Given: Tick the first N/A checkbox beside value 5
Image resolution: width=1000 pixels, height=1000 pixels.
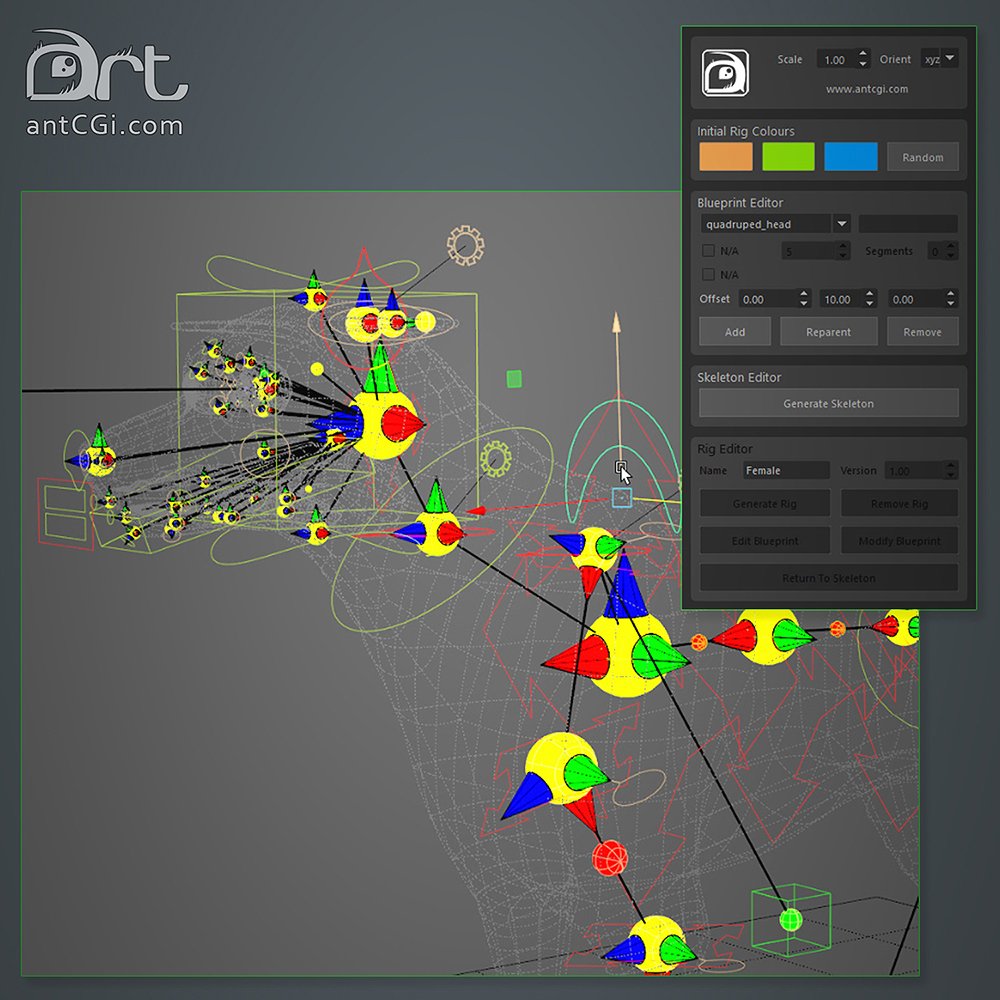Looking at the screenshot, I should click(x=708, y=251).
